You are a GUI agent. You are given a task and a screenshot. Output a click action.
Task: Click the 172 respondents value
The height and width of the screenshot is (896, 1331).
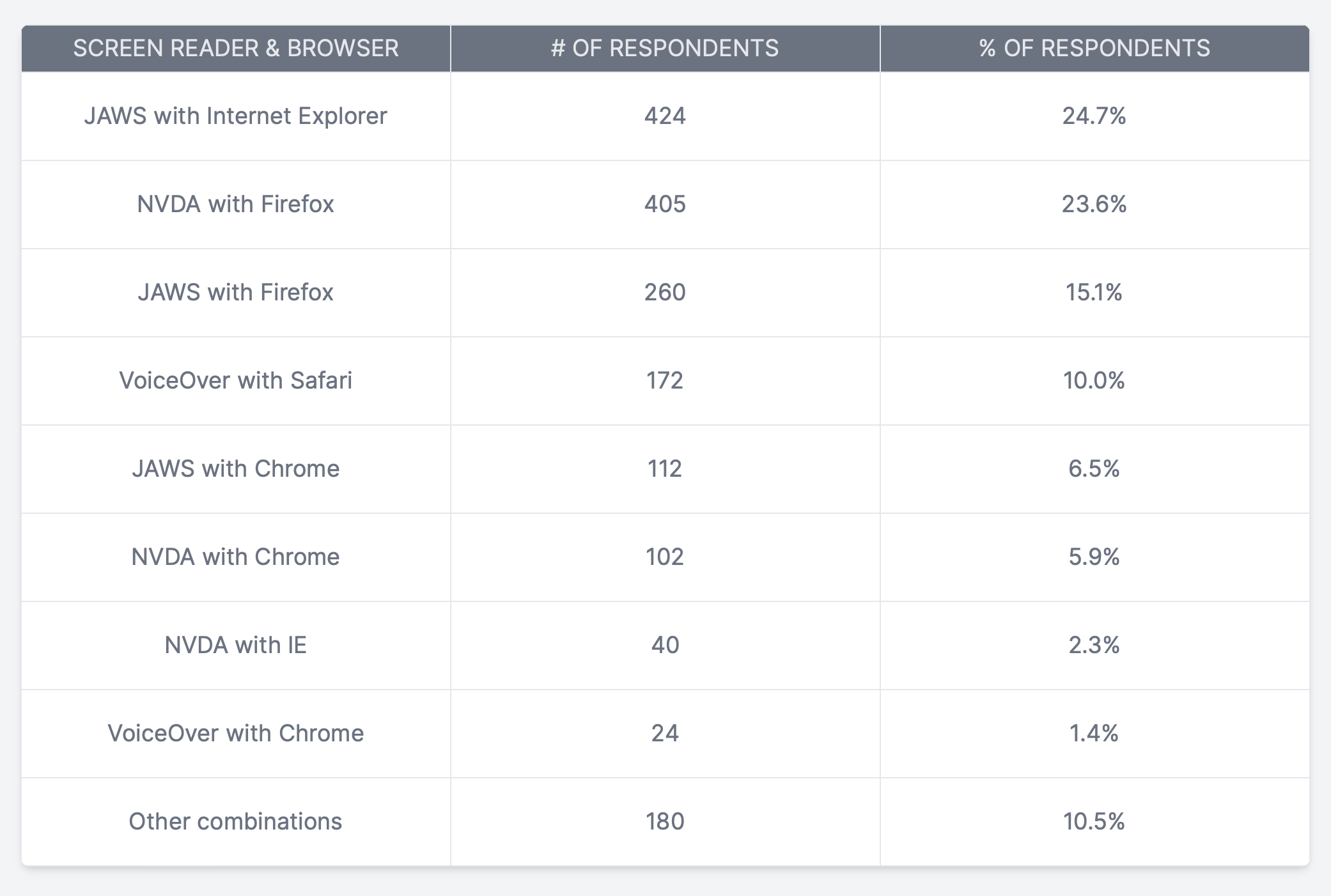pos(665,381)
